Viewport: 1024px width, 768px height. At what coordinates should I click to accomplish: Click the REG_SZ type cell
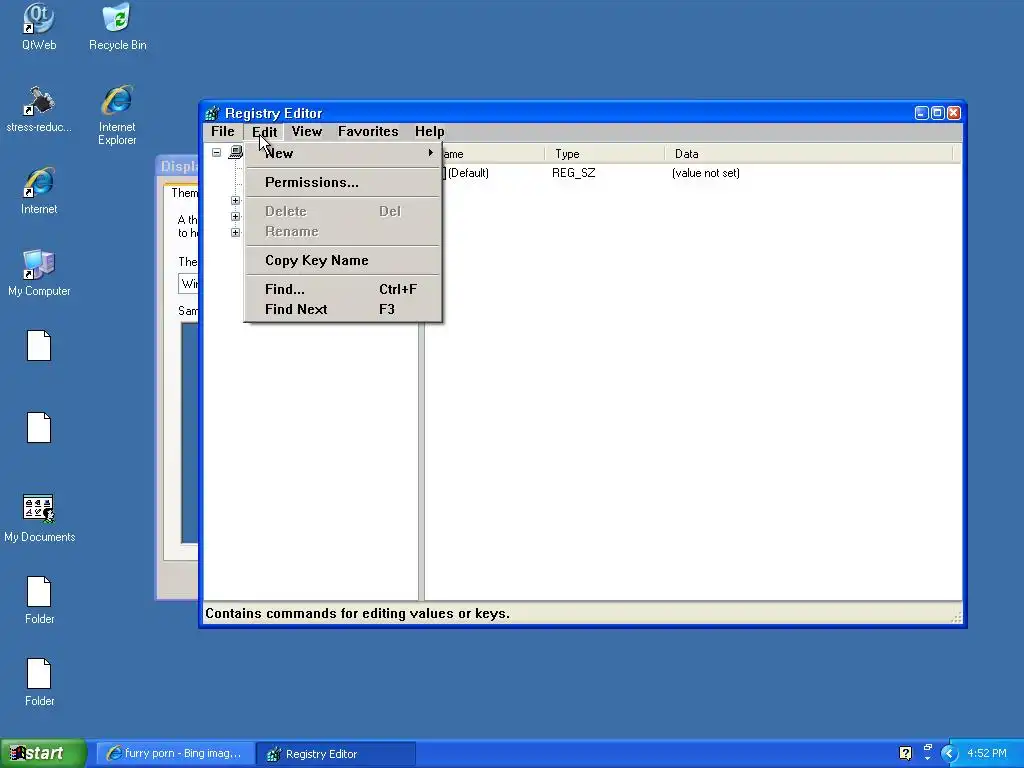click(573, 173)
